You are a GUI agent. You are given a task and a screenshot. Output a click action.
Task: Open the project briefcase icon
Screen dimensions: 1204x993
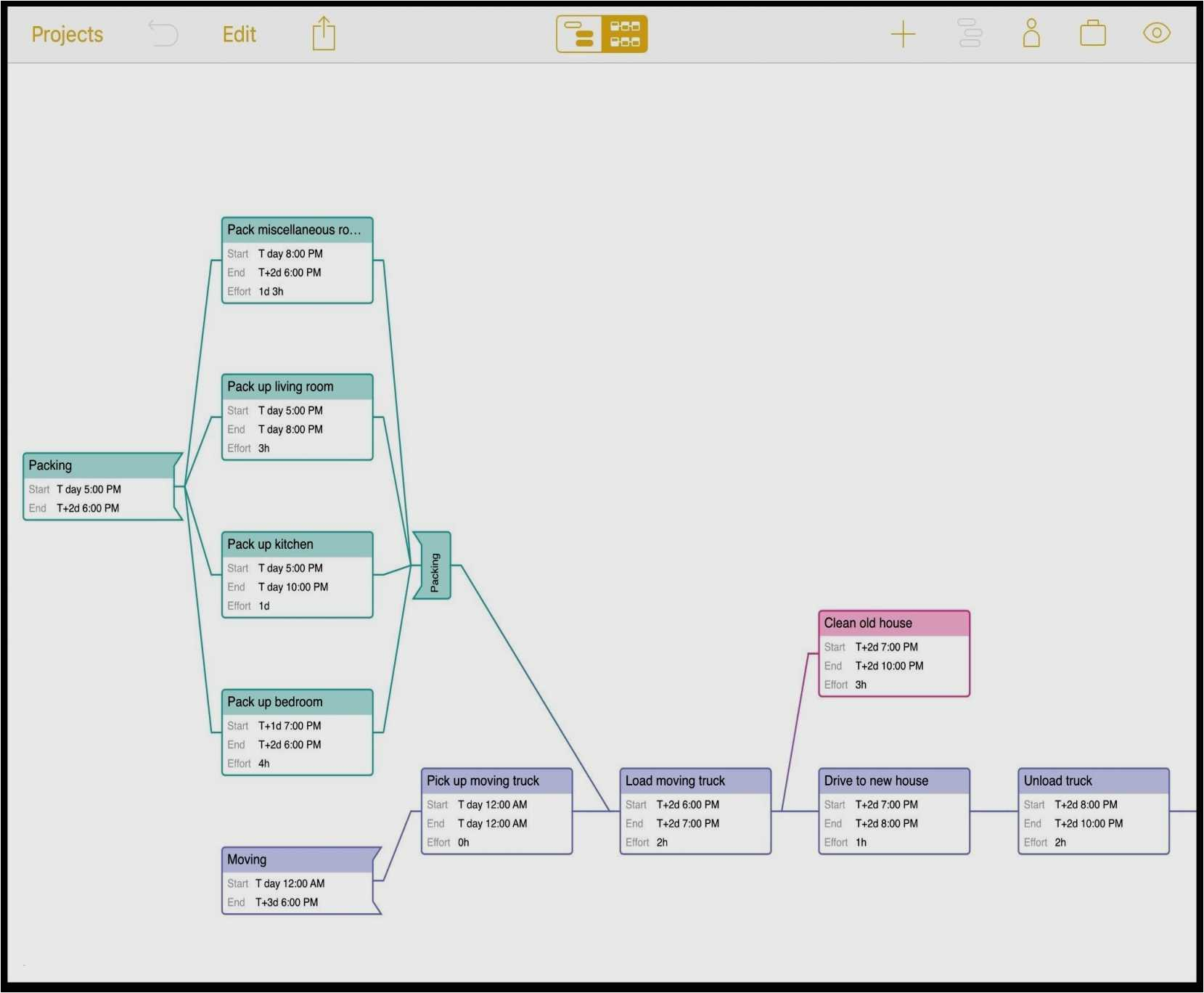[x=1092, y=34]
